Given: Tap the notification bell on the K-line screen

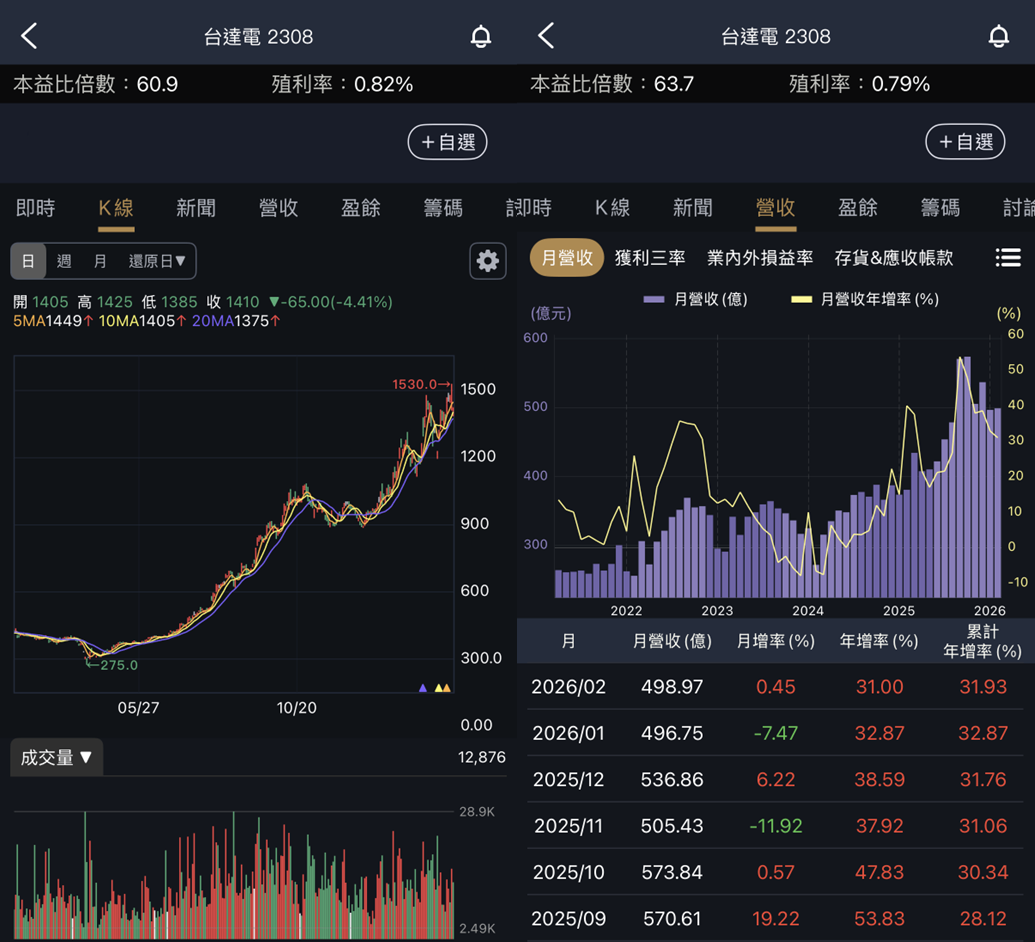Looking at the screenshot, I should click(480, 35).
